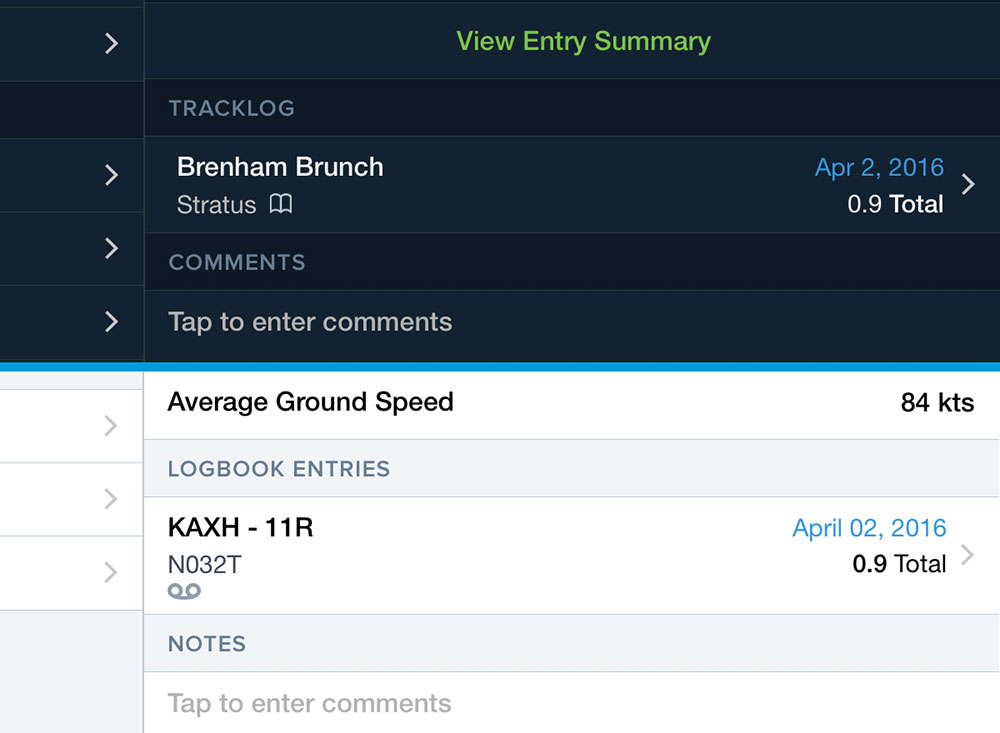Open View Entry Summary

point(583,41)
